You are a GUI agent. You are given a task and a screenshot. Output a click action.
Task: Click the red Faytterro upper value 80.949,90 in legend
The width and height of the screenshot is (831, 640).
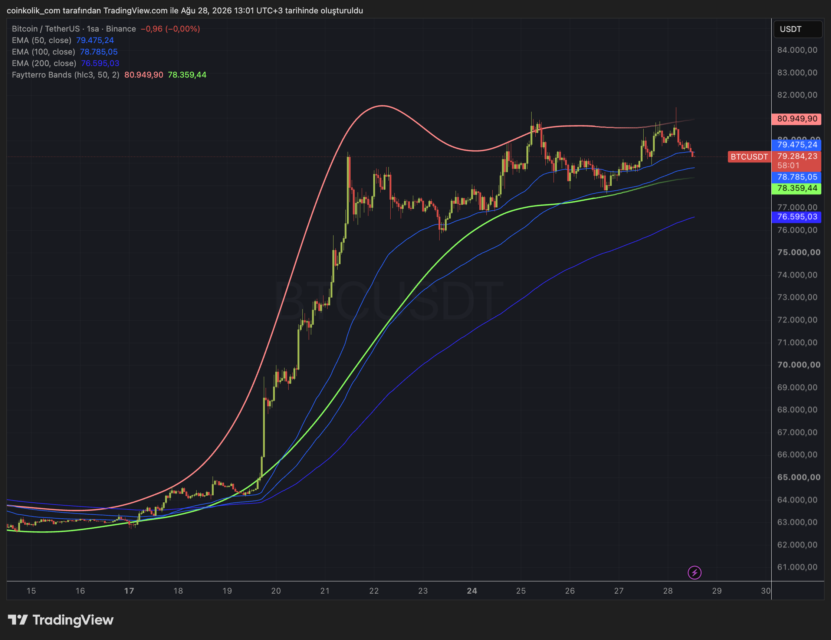(144, 75)
